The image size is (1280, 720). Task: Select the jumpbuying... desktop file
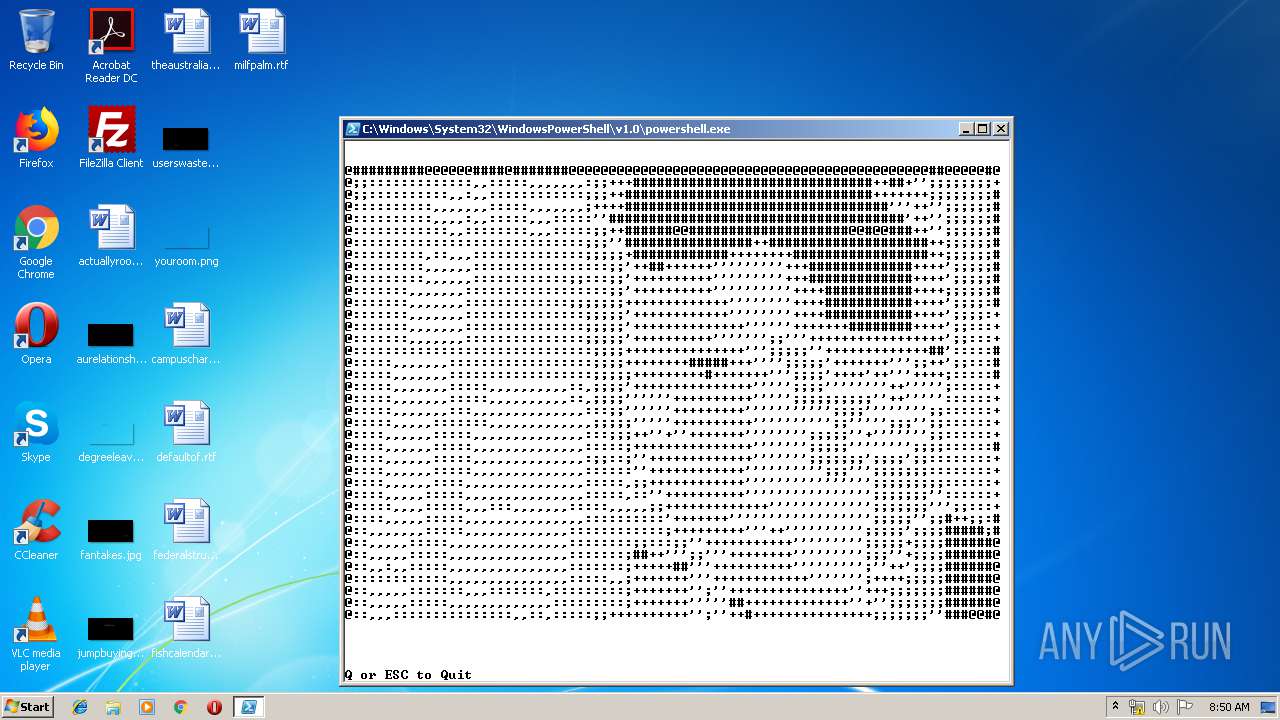111,636
